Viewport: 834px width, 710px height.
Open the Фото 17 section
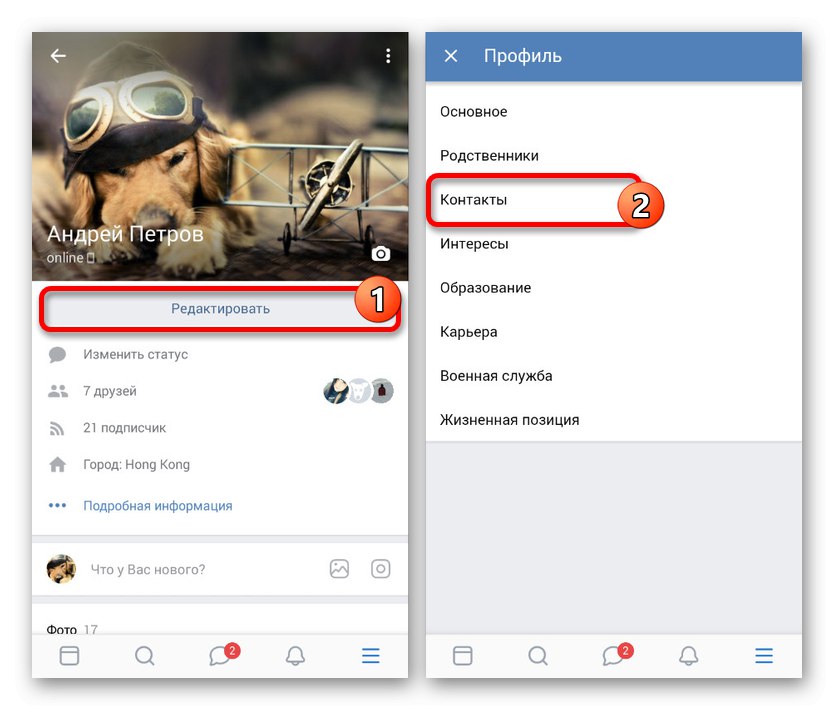pyautogui.click(x=72, y=630)
